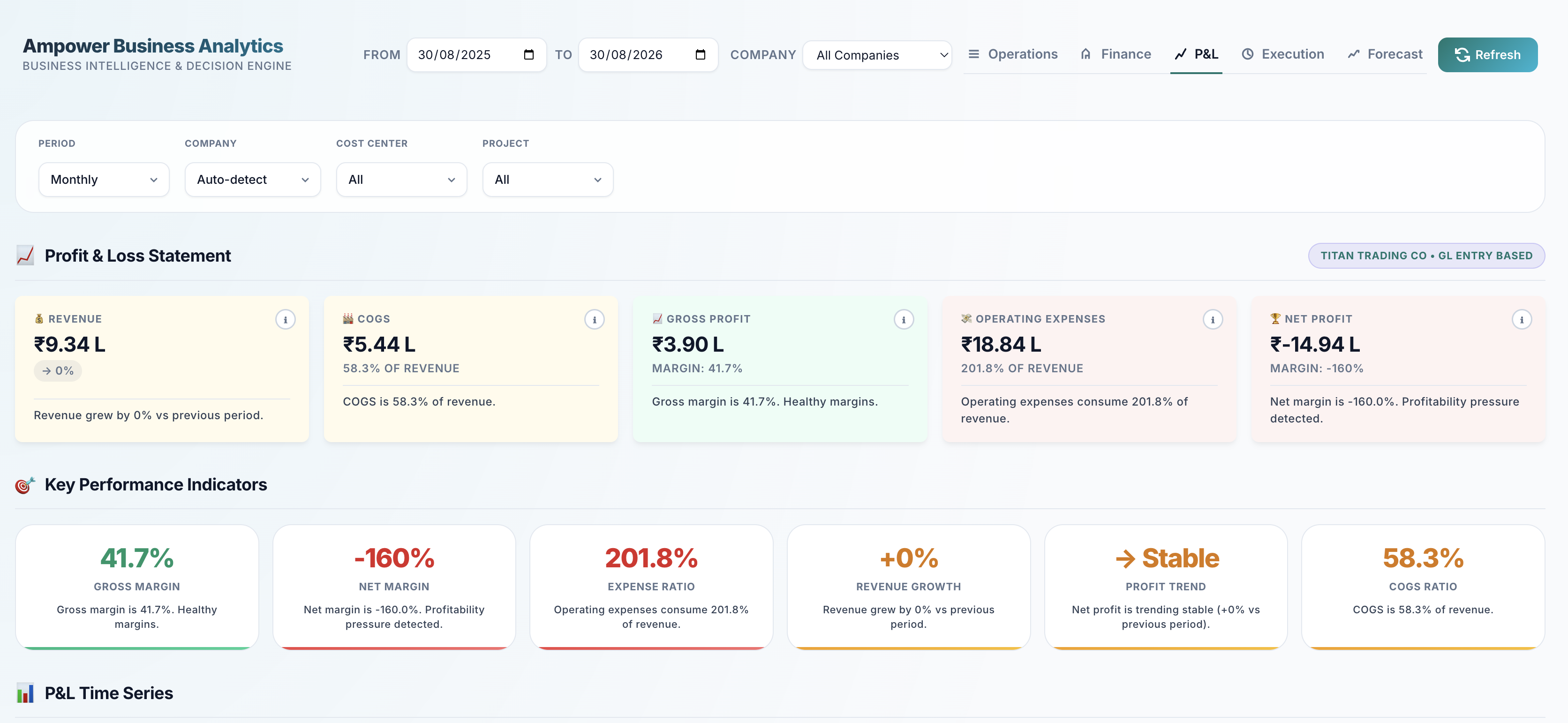This screenshot has height=723, width=1568.
Task: Click Operating Expenses info icon
Action: [x=1213, y=319]
